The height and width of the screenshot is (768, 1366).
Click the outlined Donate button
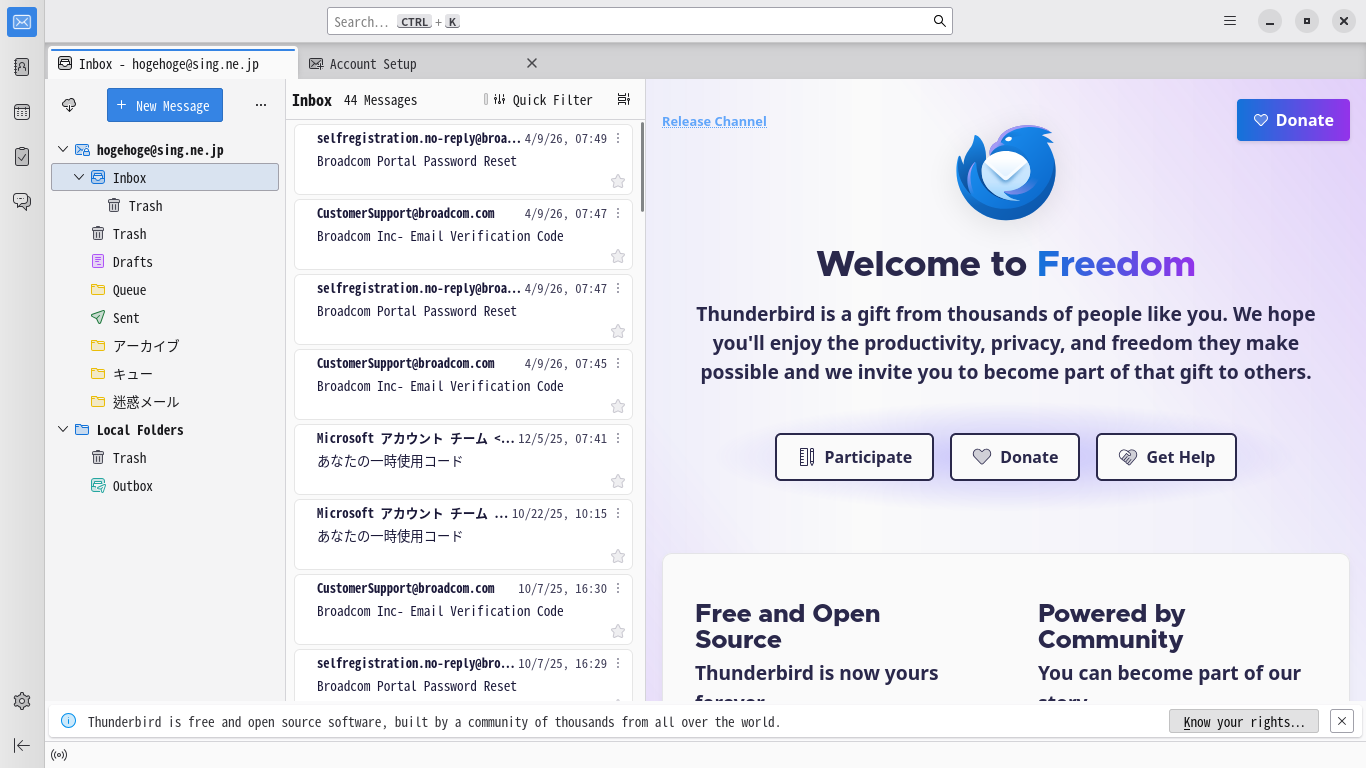click(1015, 457)
